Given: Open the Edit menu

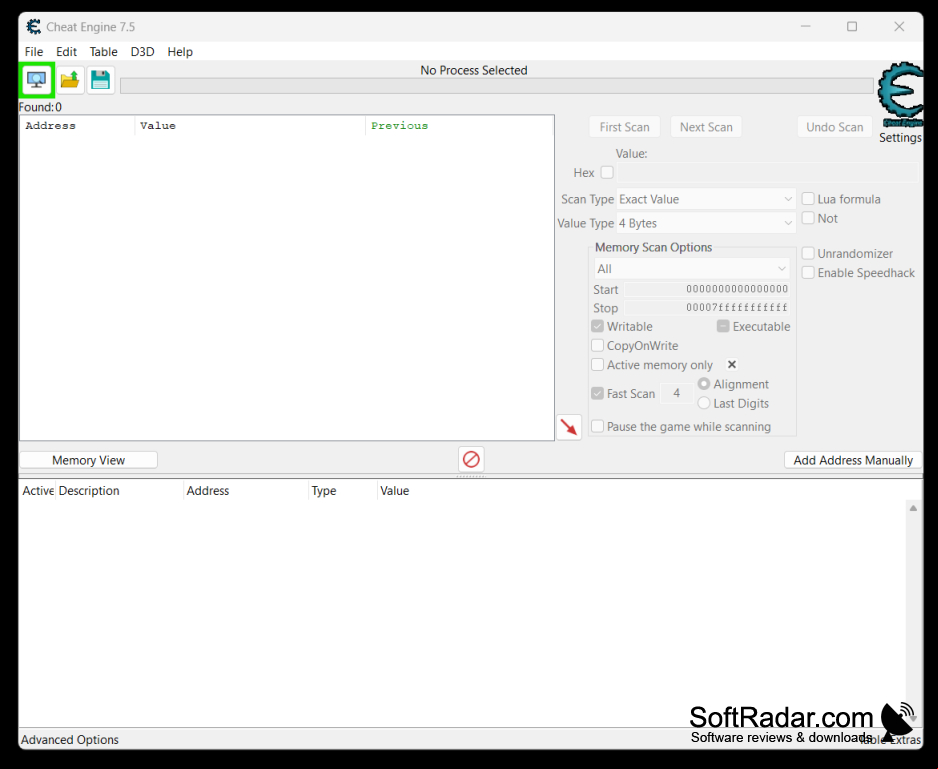Looking at the screenshot, I should tap(66, 51).
